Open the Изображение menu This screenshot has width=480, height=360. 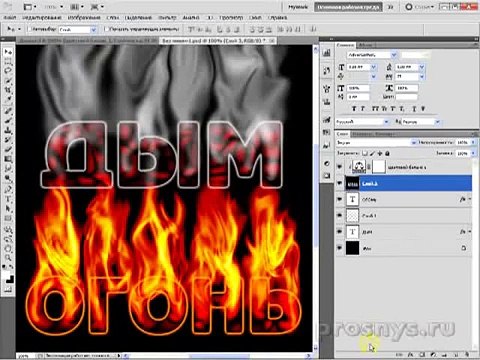point(84,17)
